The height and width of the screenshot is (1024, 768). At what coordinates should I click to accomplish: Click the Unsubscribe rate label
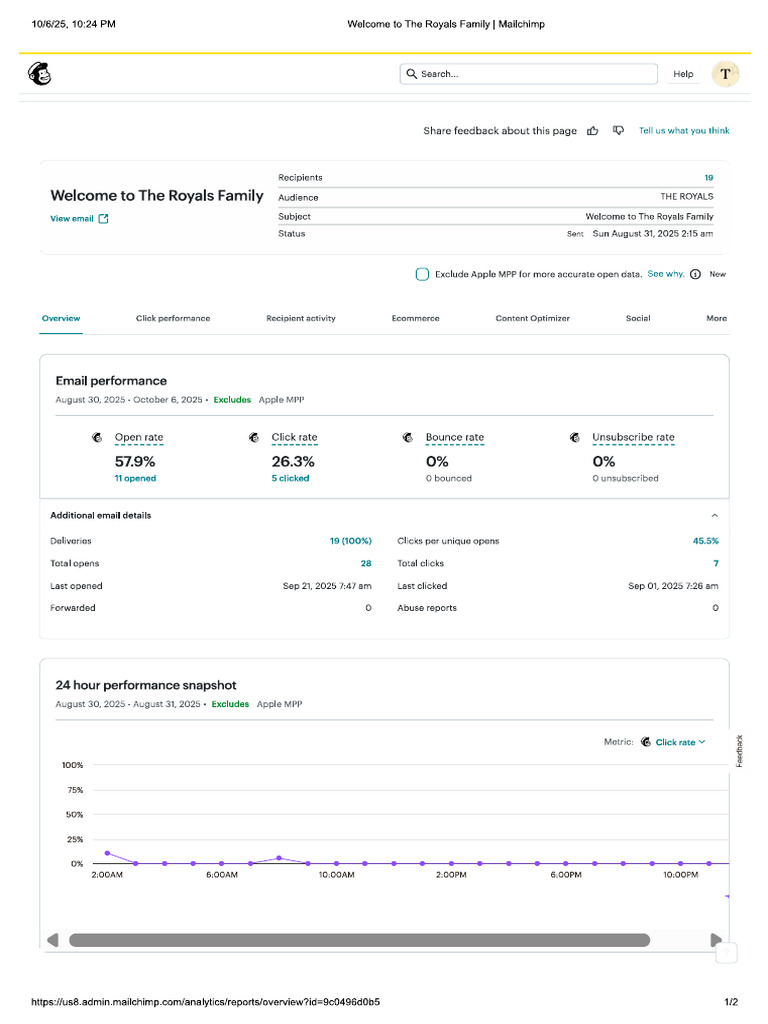633,438
